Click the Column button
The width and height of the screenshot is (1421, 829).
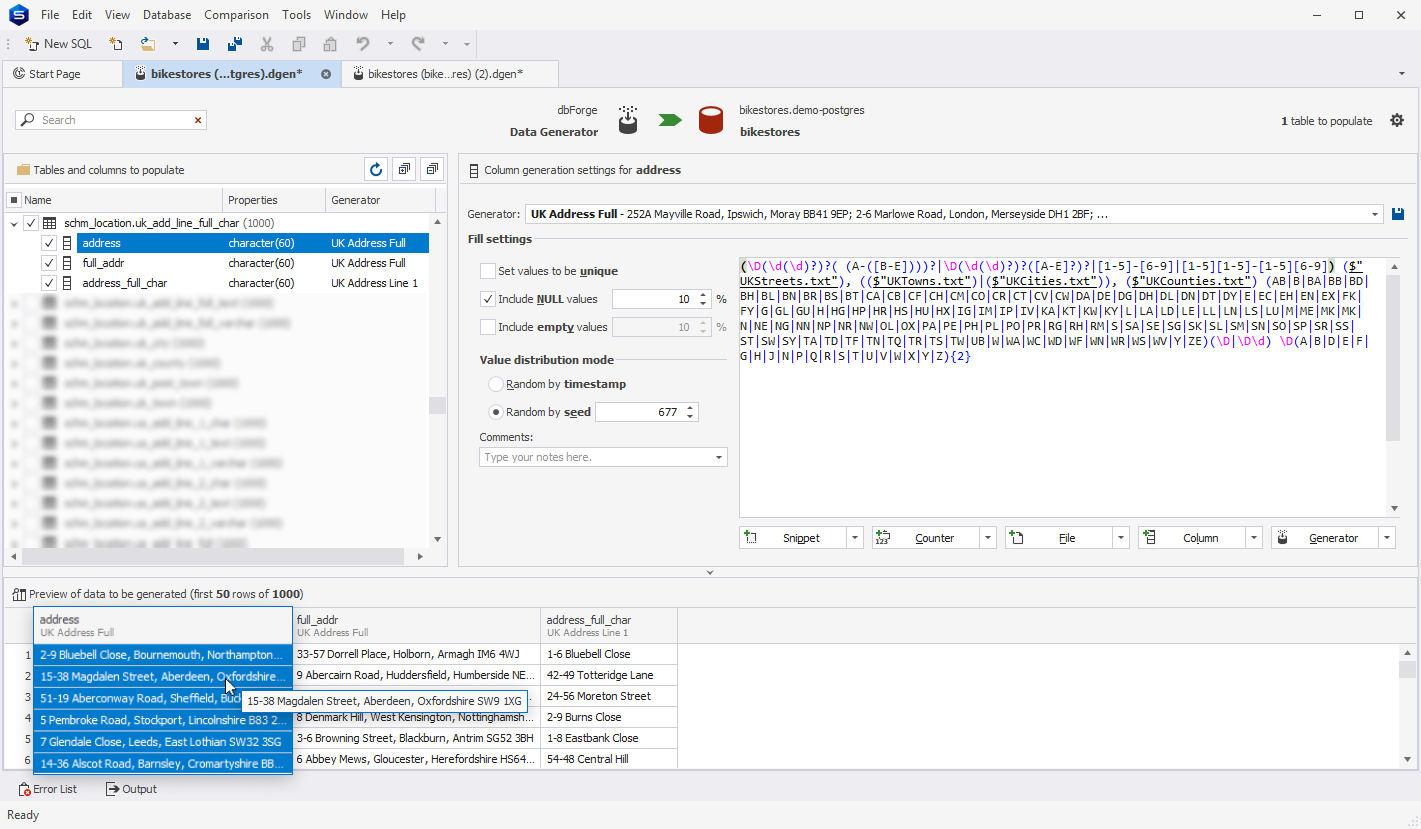(1192, 538)
